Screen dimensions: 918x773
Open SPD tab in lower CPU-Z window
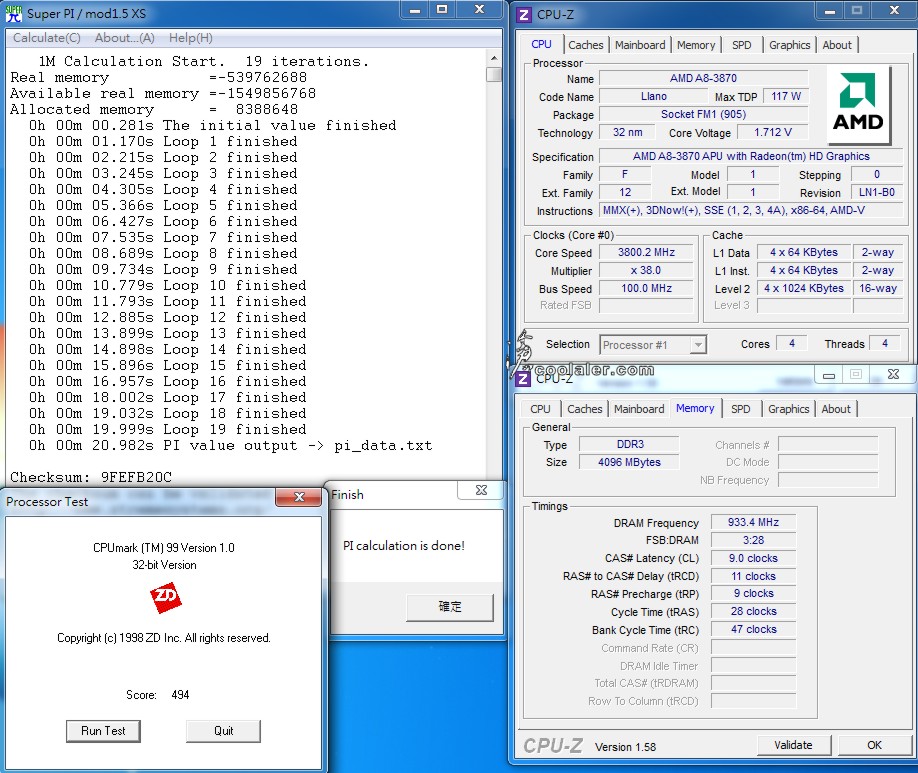click(x=741, y=409)
